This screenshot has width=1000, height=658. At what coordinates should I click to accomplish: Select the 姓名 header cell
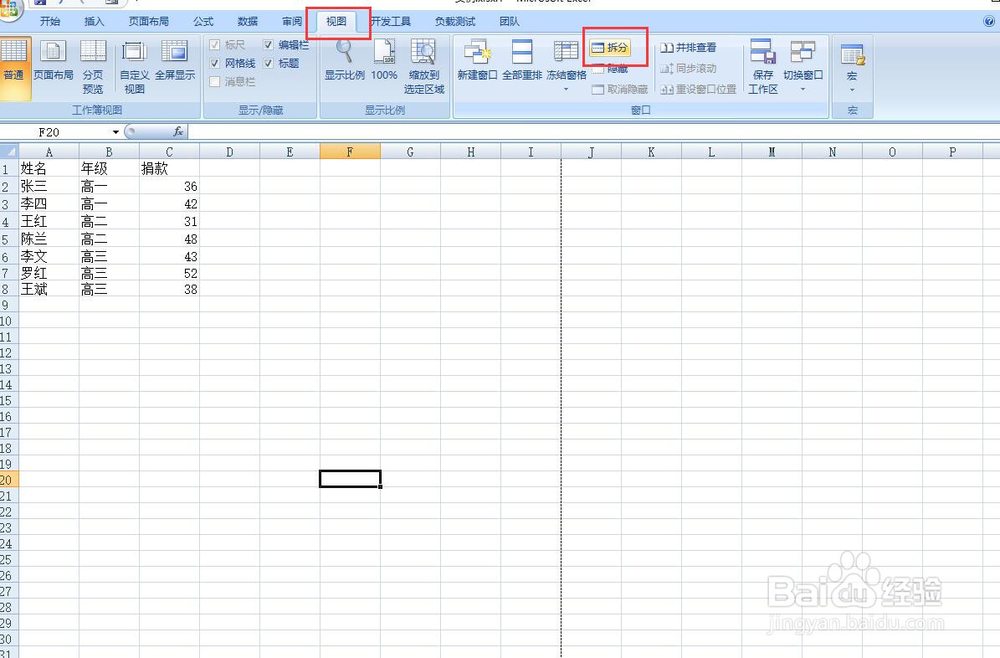click(x=49, y=168)
